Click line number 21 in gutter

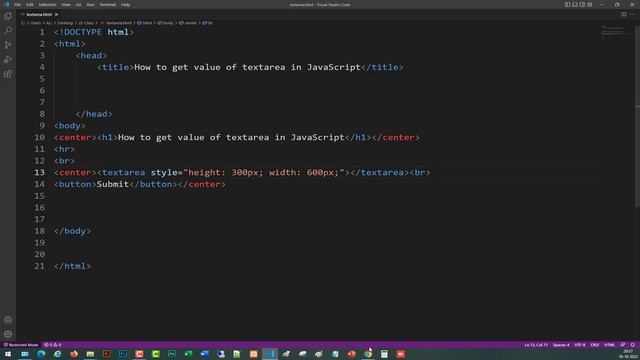[x=39, y=266]
